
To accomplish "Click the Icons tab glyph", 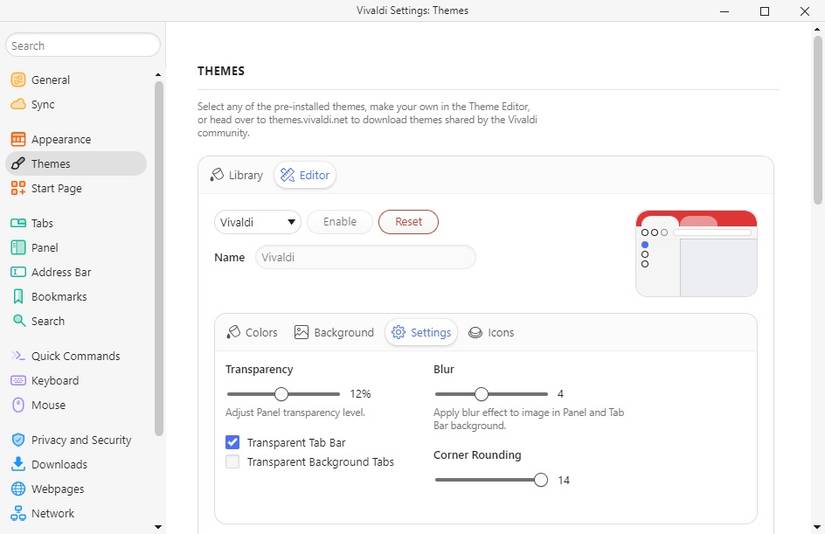I will 475,333.
